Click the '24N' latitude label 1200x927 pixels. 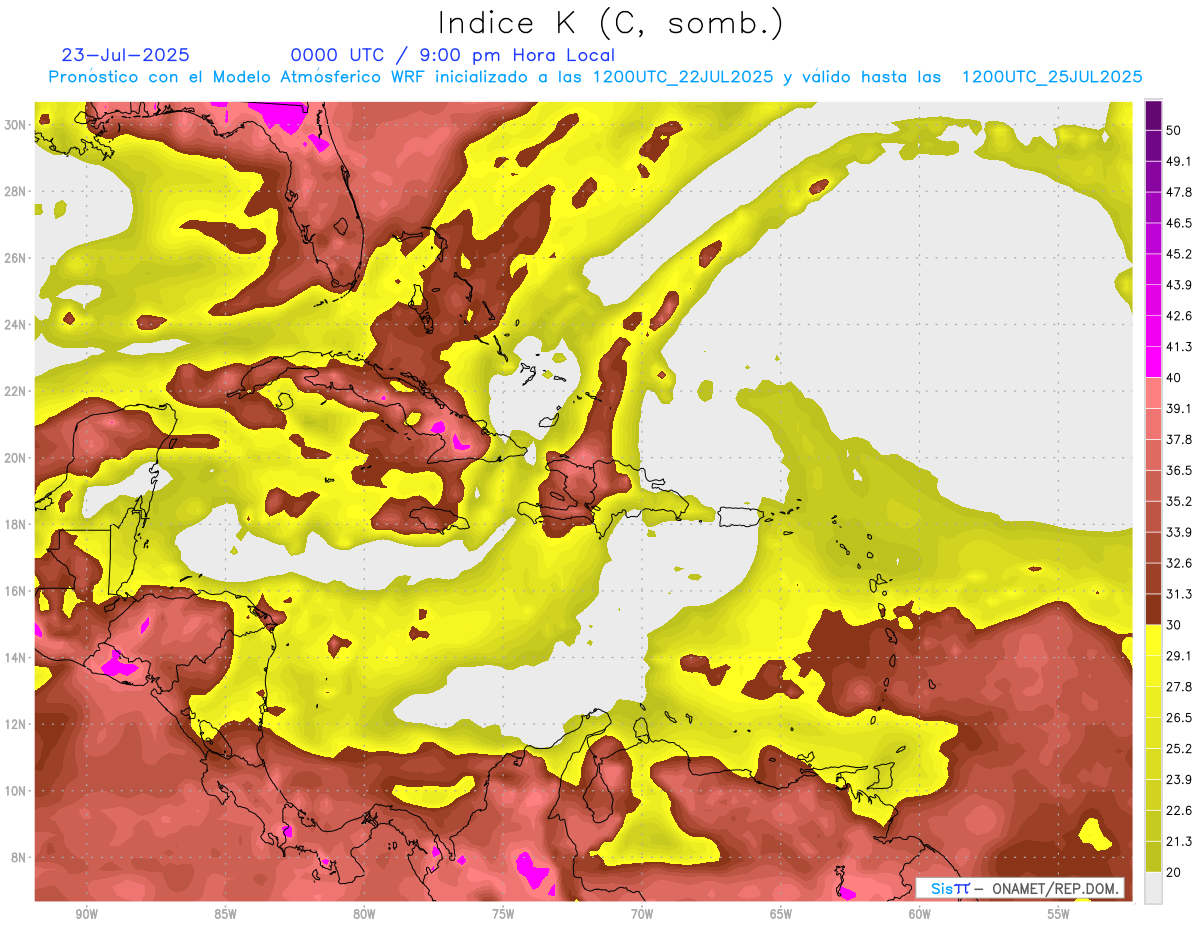(15, 325)
